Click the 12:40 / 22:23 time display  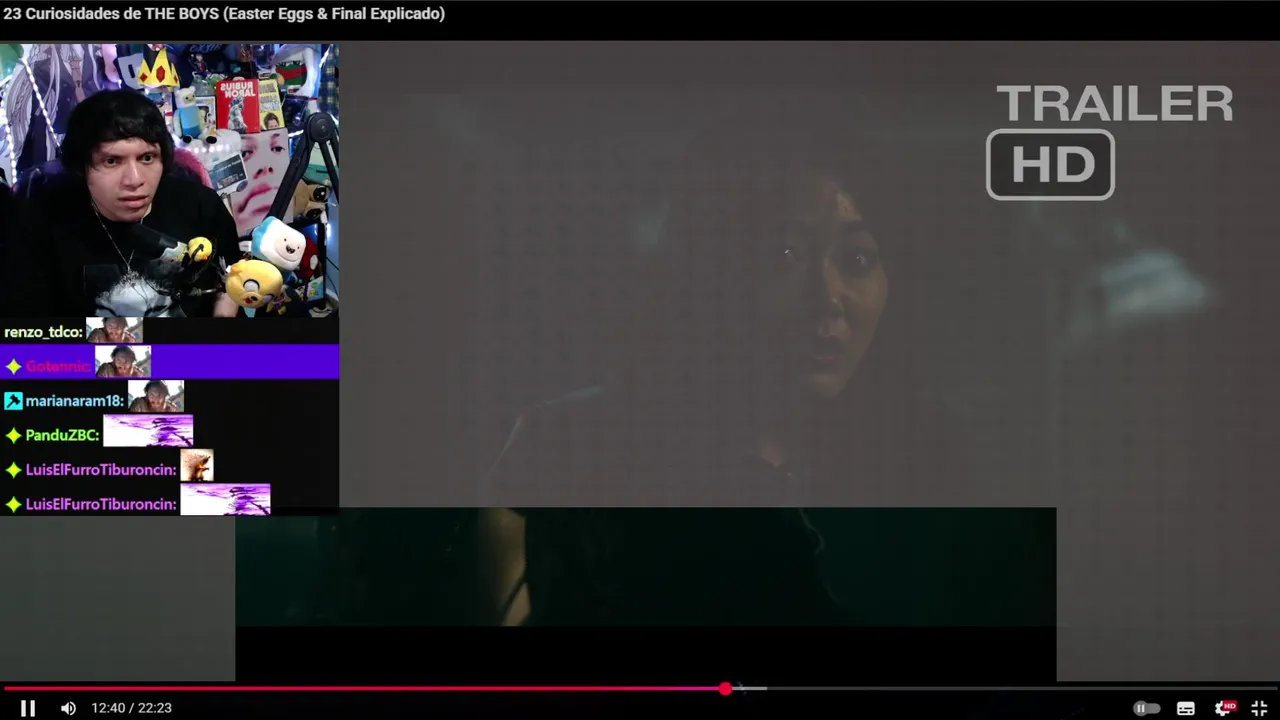point(131,708)
